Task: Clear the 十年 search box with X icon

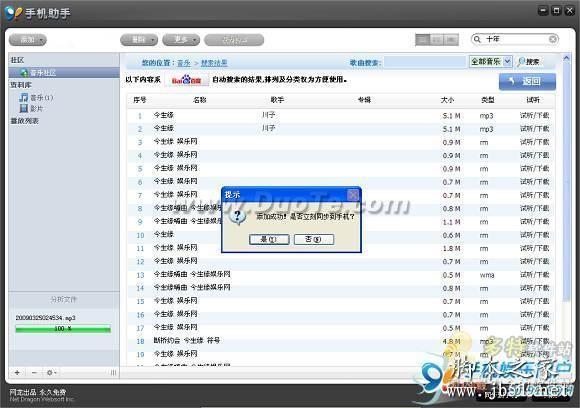Action: pyautogui.click(x=553, y=39)
